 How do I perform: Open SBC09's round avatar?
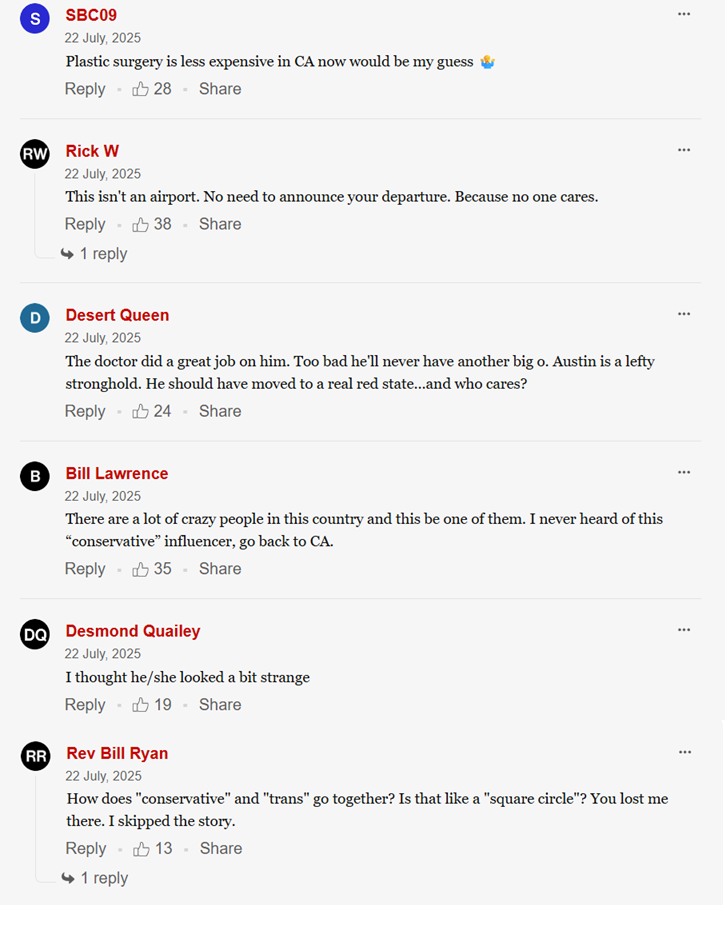(35, 19)
